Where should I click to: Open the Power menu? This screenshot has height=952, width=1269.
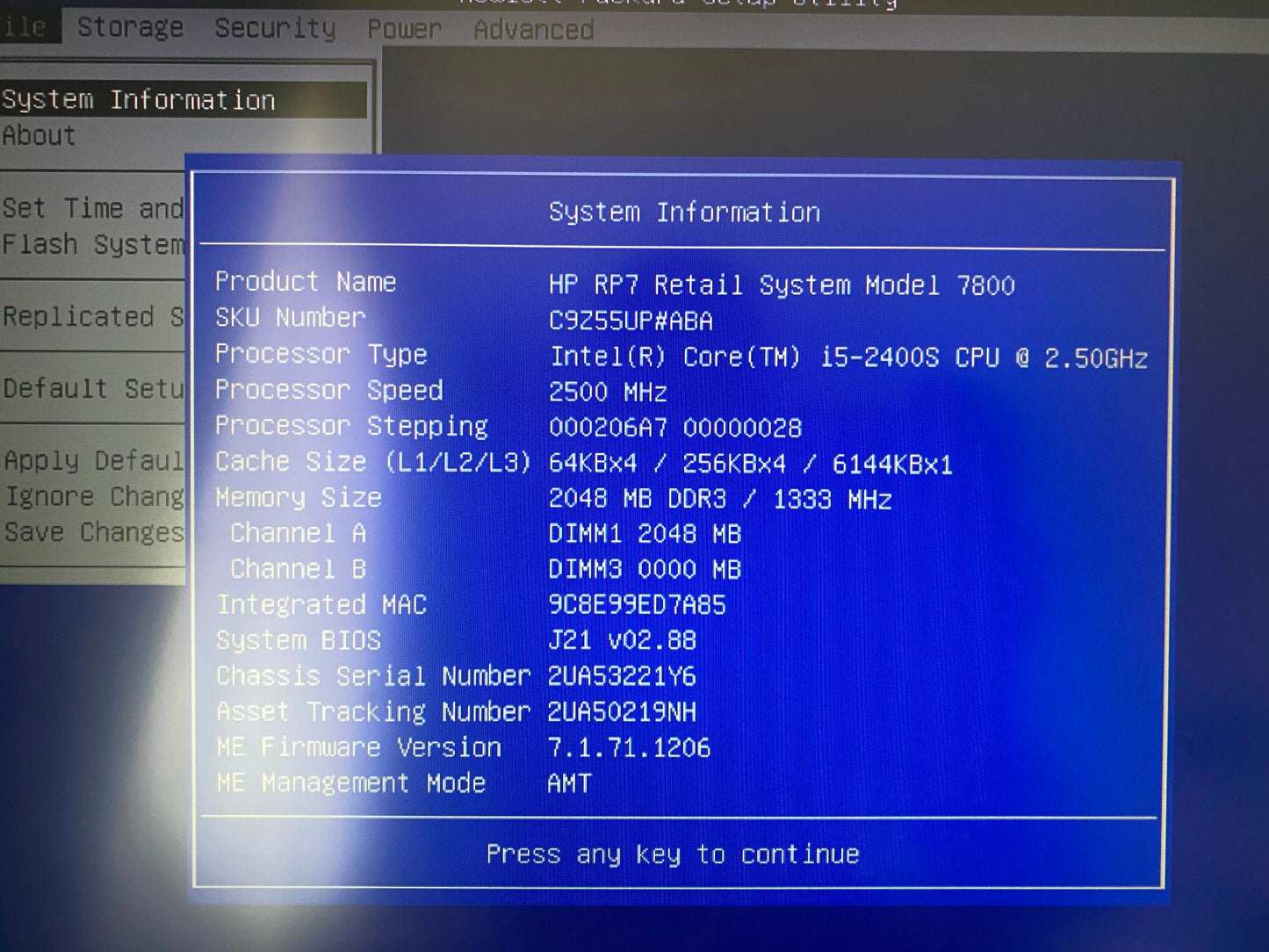(x=404, y=29)
